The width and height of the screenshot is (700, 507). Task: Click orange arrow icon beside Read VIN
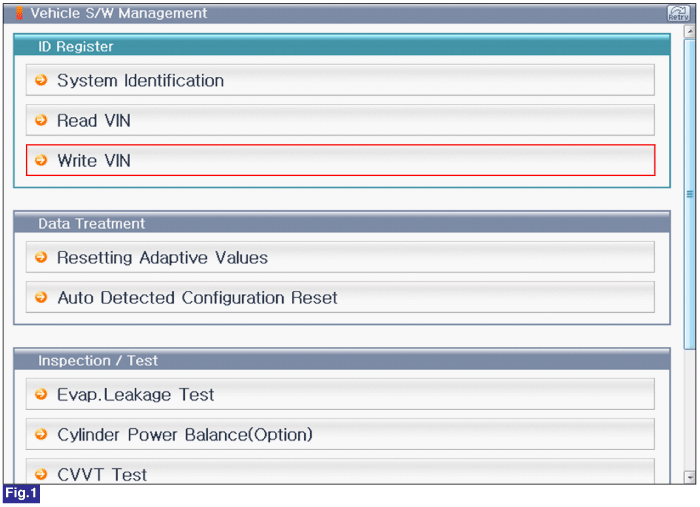(x=41, y=120)
